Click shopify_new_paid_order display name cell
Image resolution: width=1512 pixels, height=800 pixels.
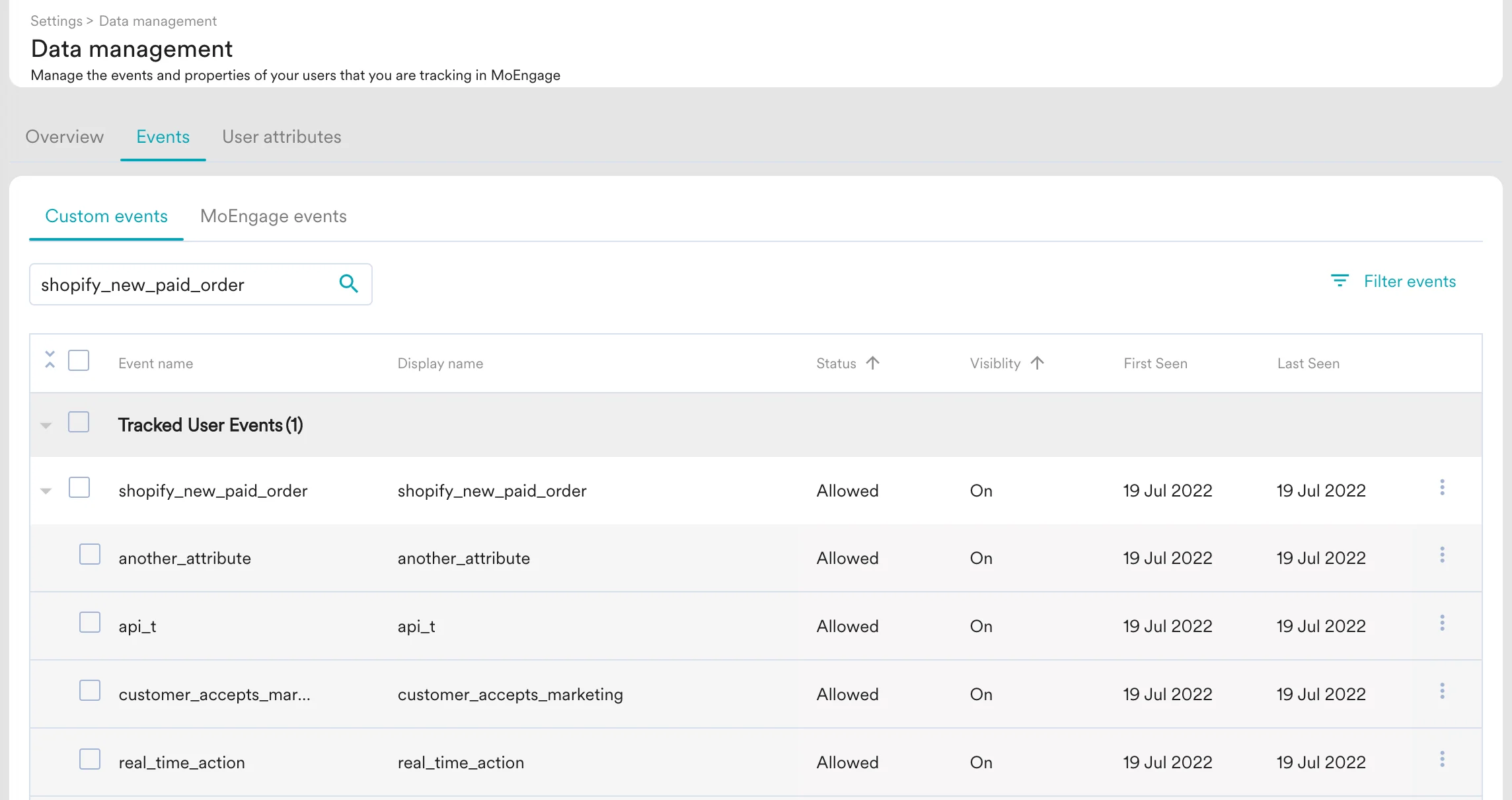(492, 491)
